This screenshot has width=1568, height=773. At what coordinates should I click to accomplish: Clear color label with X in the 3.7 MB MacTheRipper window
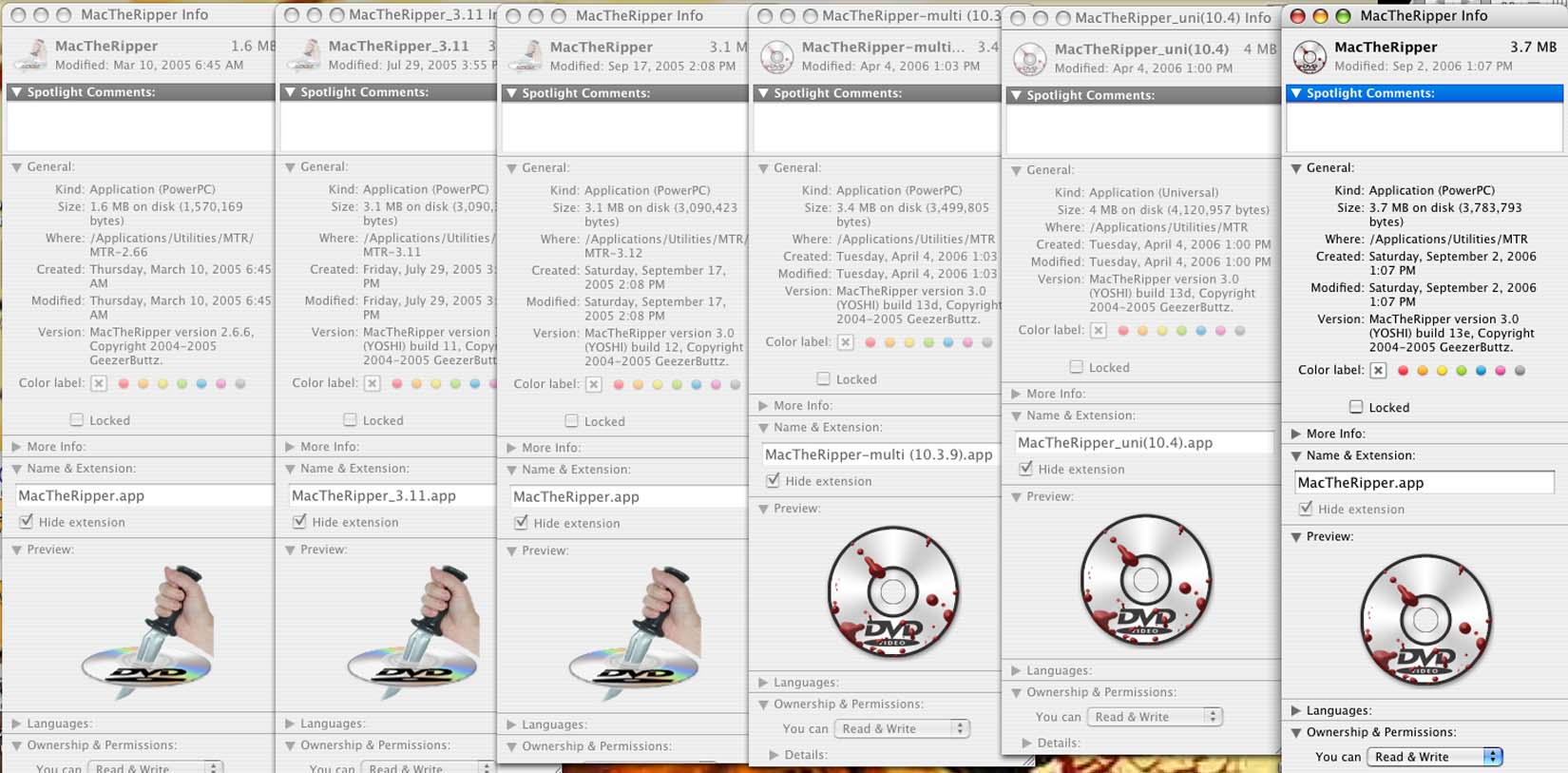pyautogui.click(x=1379, y=371)
